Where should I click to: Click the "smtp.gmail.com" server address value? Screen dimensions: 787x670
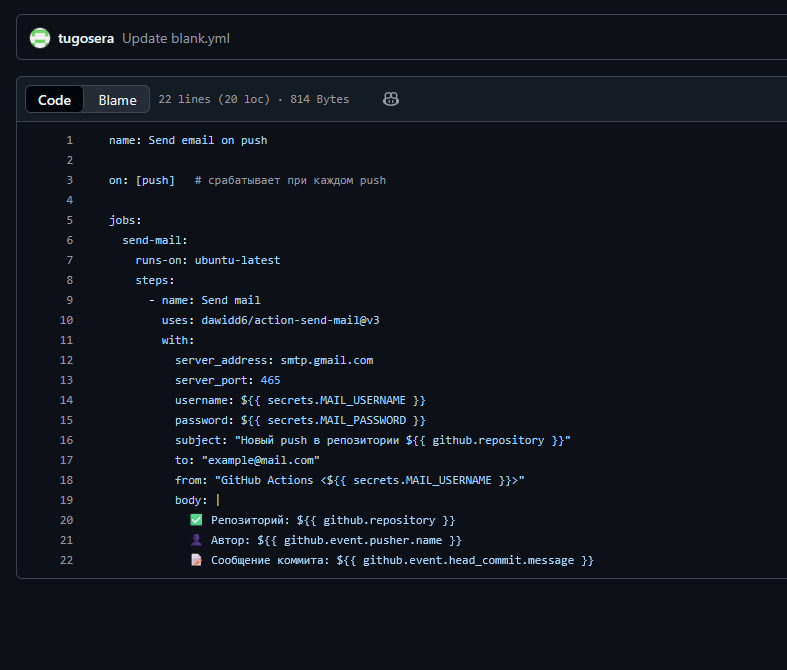tap(326, 360)
